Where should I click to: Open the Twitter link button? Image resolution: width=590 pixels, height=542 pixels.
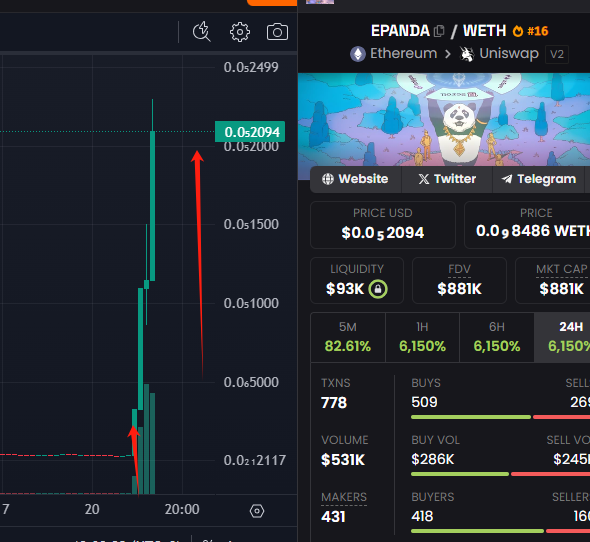(x=447, y=179)
